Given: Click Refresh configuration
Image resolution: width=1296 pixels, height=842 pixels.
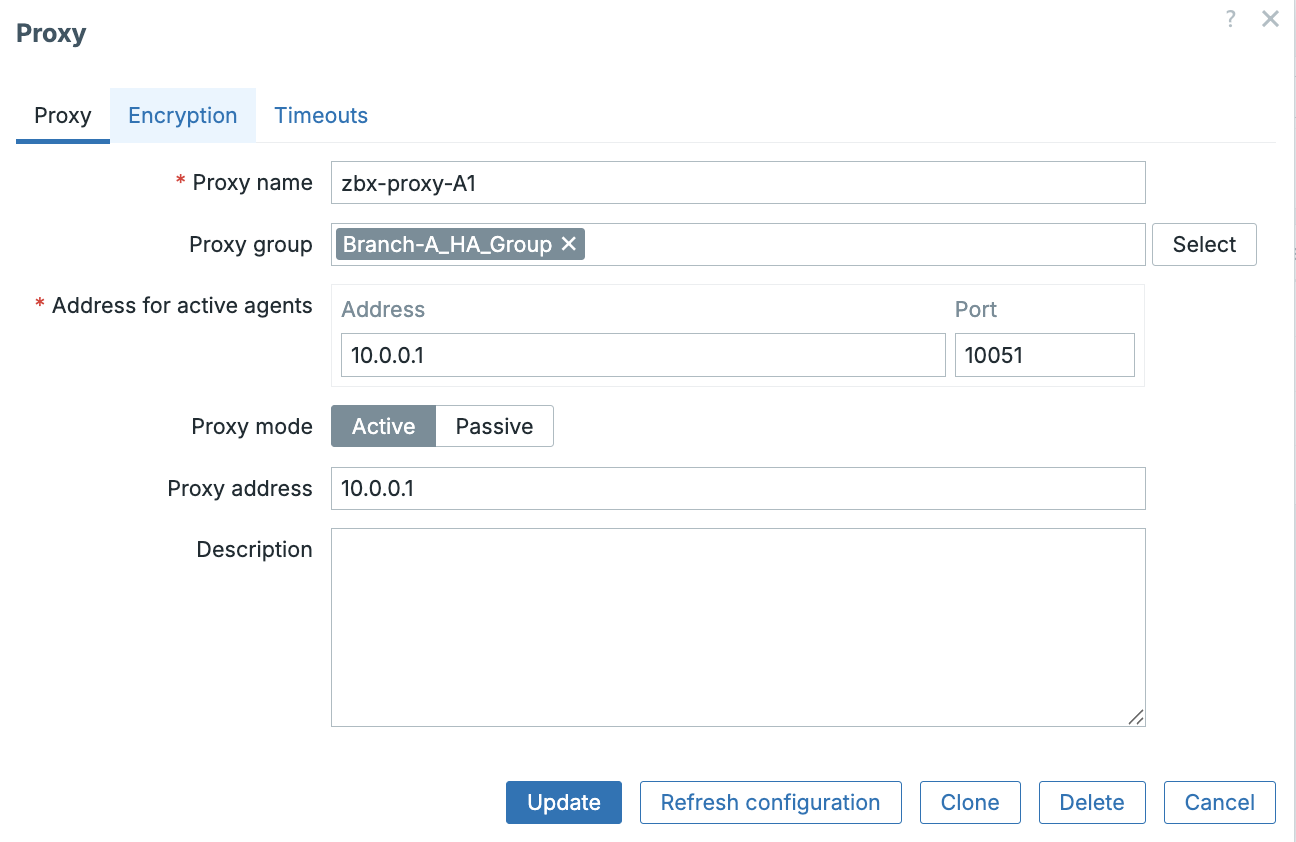Looking at the screenshot, I should (x=770, y=802).
